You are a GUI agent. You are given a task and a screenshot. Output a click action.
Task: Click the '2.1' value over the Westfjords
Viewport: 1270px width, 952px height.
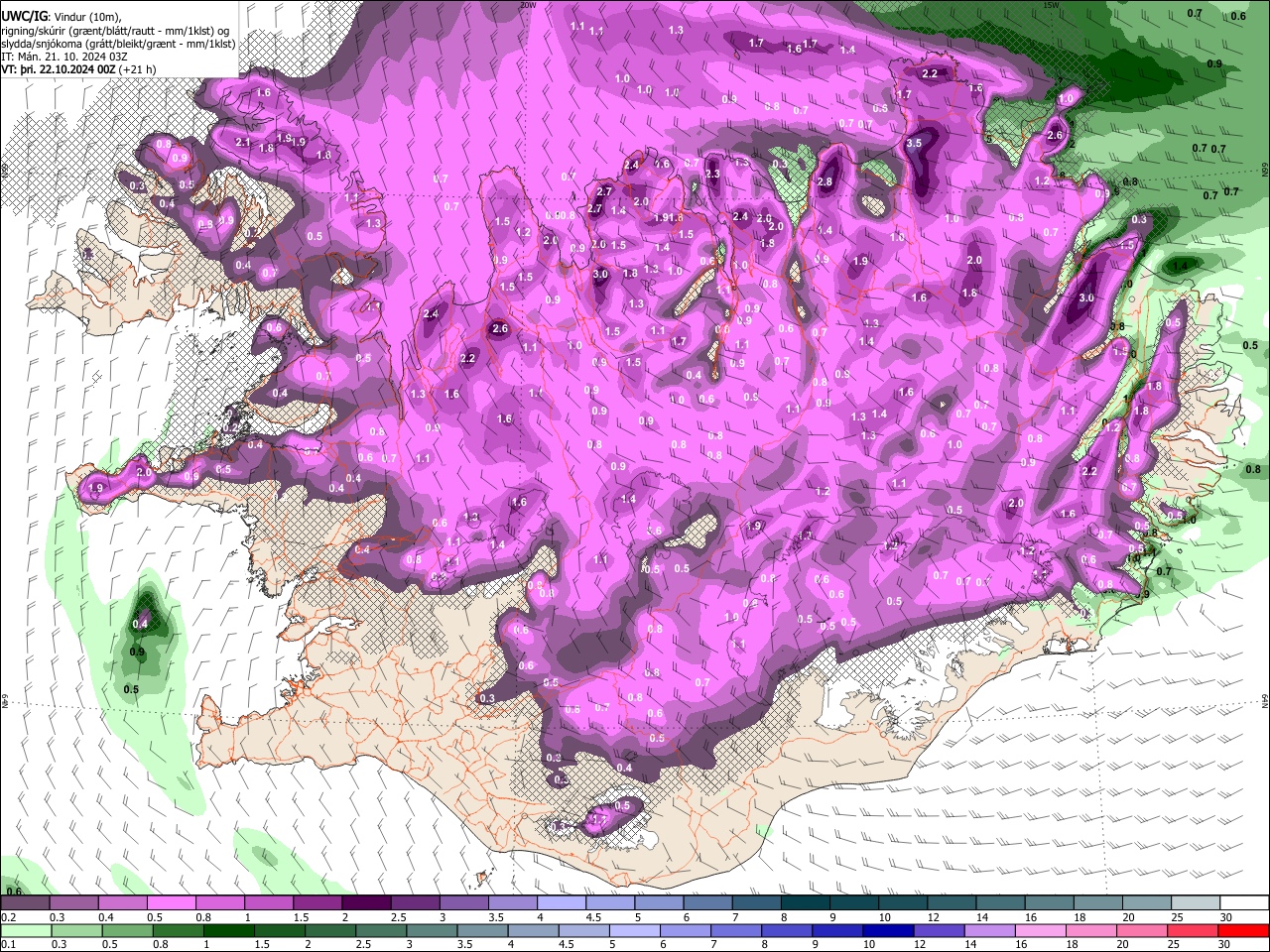coord(242,143)
